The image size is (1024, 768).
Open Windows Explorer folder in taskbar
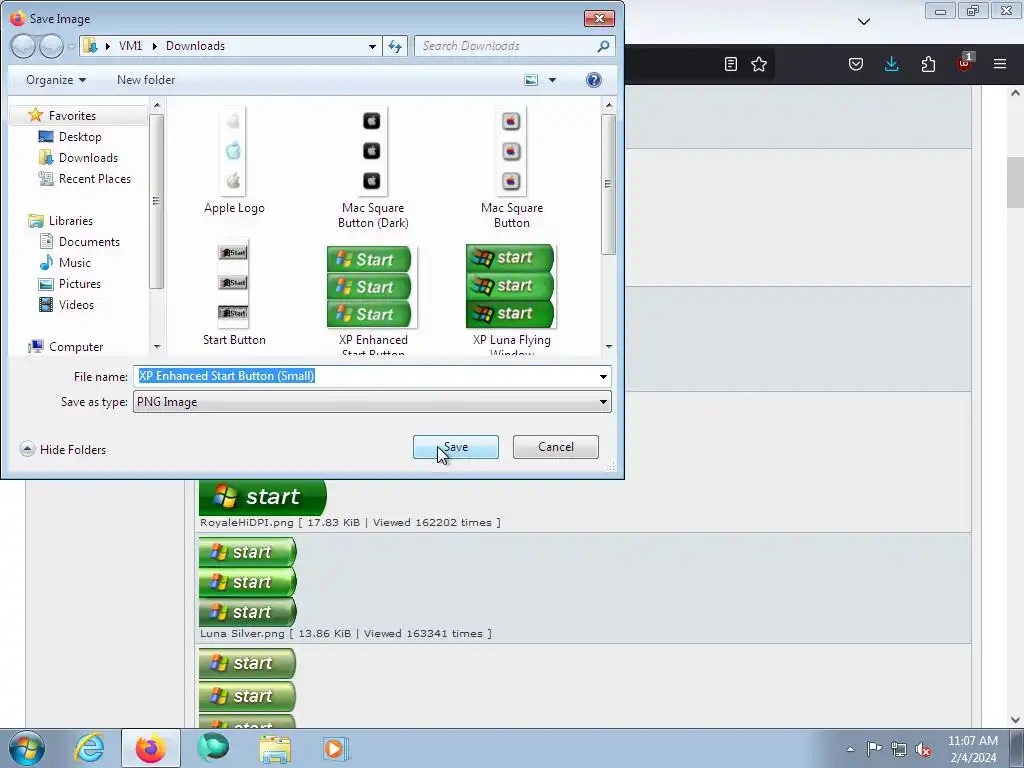(x=275, y=748)
